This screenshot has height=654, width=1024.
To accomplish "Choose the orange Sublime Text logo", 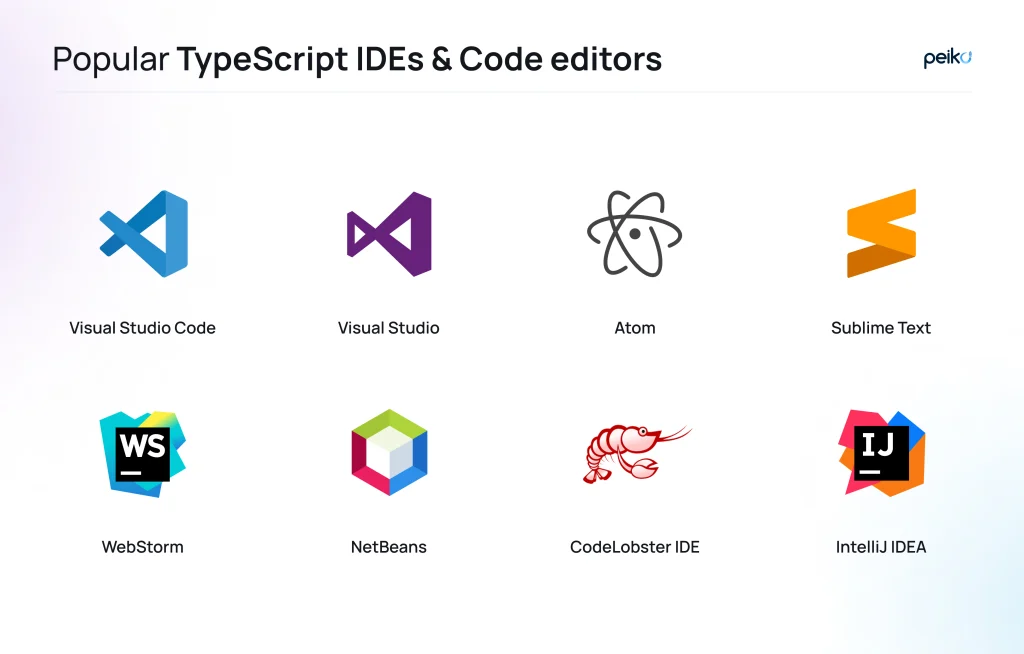I will 882,233.
